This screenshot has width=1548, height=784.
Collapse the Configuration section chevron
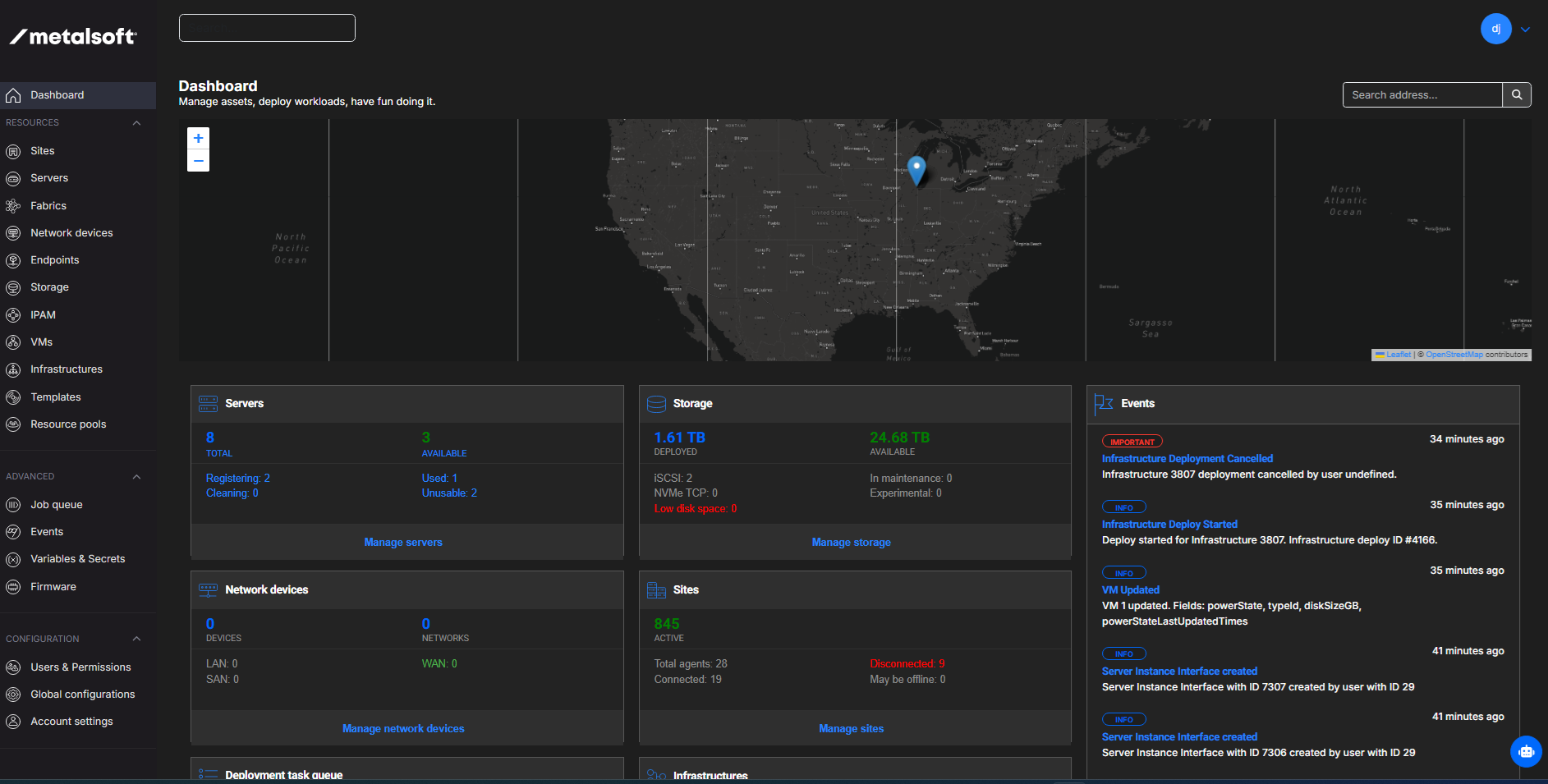(136, 640)
